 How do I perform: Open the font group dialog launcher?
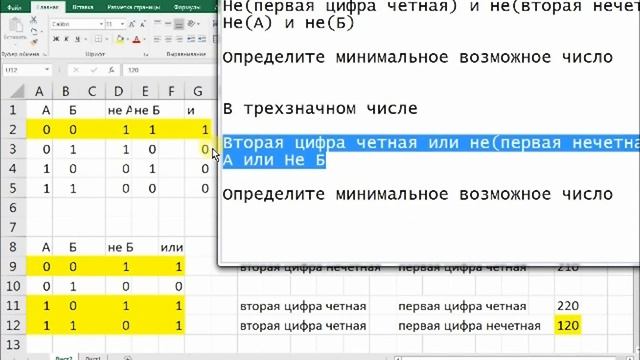[146, 54]
